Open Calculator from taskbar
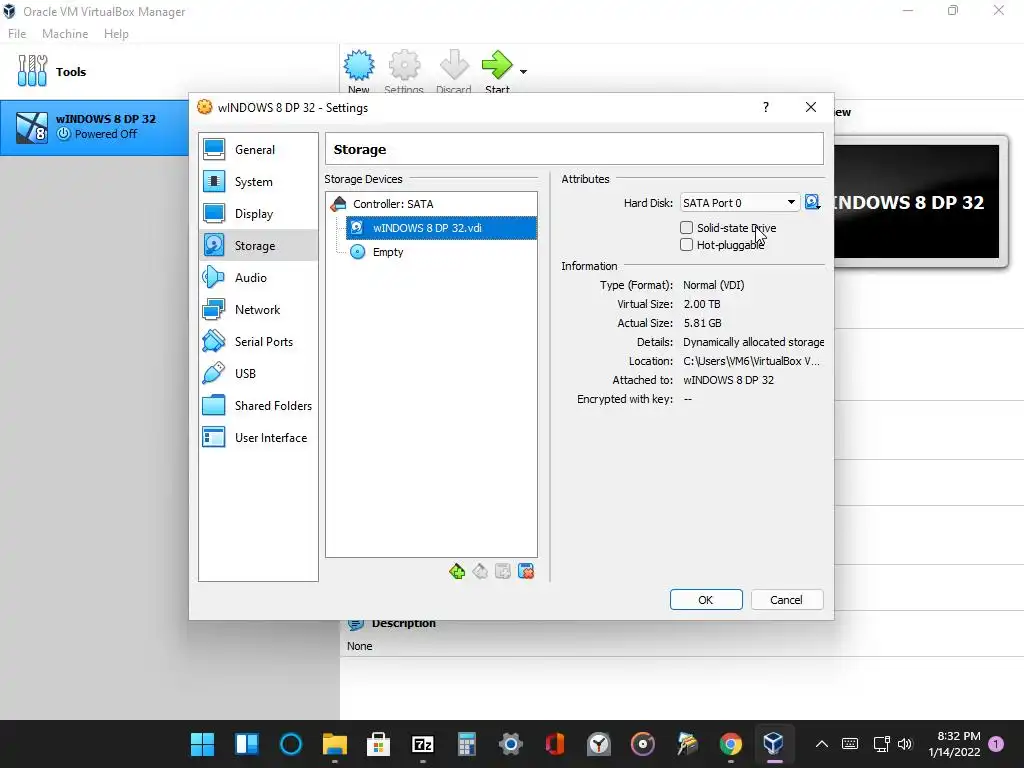Image resolution: width=1024 pixels, height=768 pixels. [x=466, y=743]
